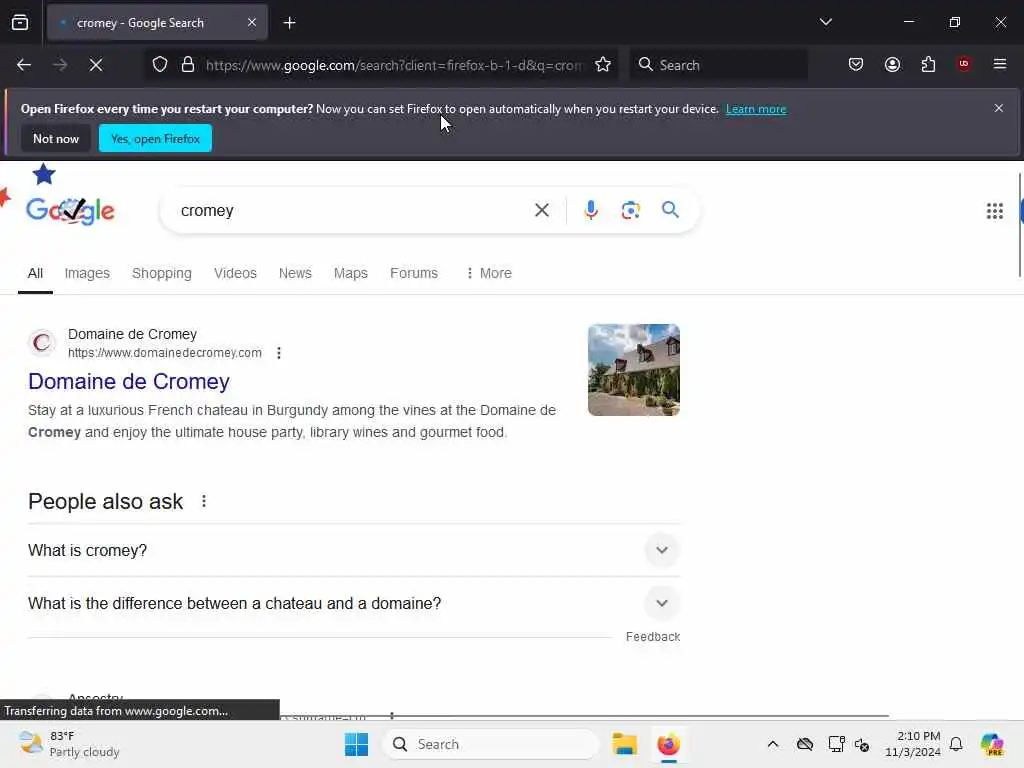The height and width of the screenshot is (768, 1024).
Task: Open Firefox recent browsing (Firefox View) icon
Action: (x=20, y=23)
